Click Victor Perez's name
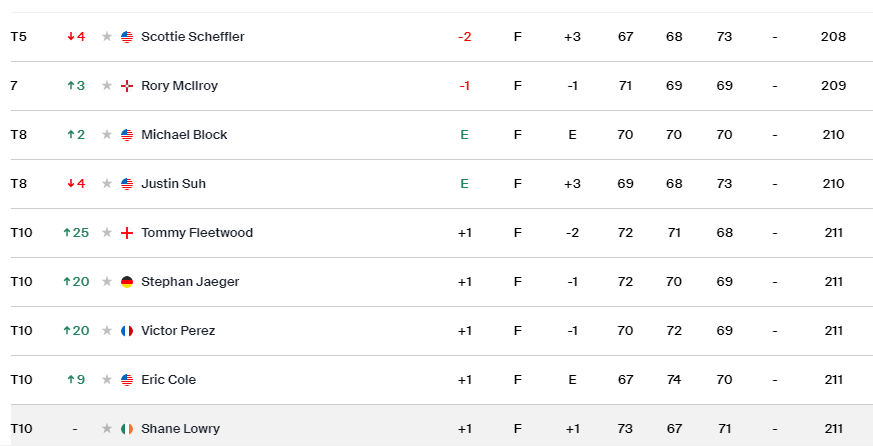This screenshot has width=873, height=446. point(178,331)
